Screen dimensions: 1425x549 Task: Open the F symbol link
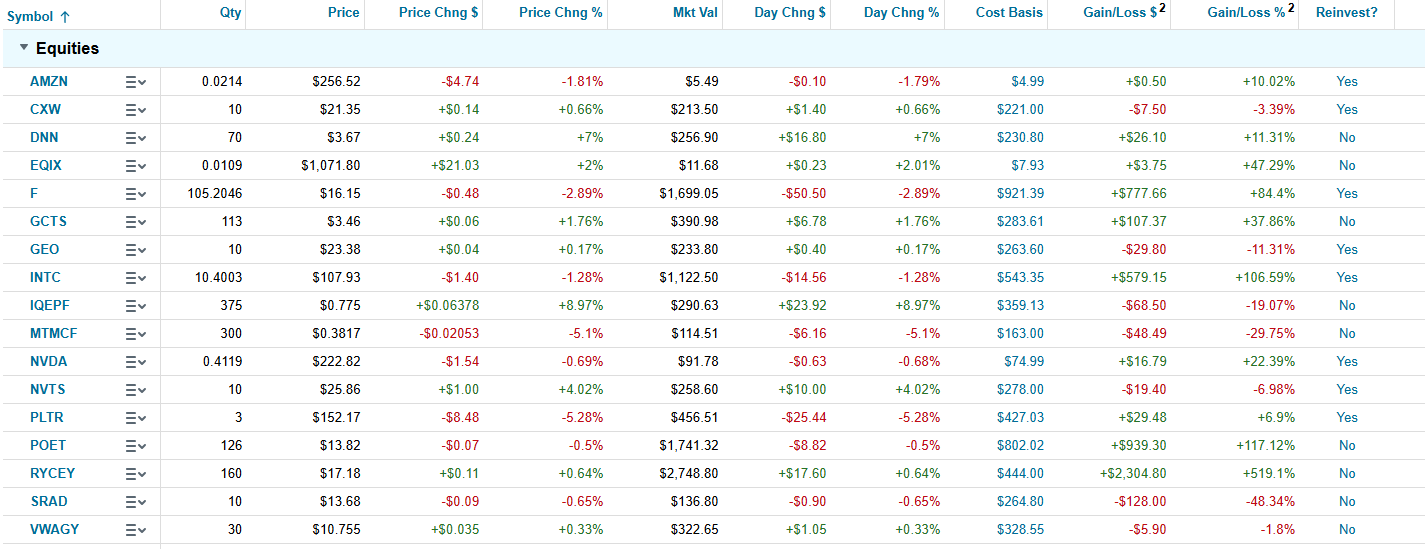pos(34,194)
